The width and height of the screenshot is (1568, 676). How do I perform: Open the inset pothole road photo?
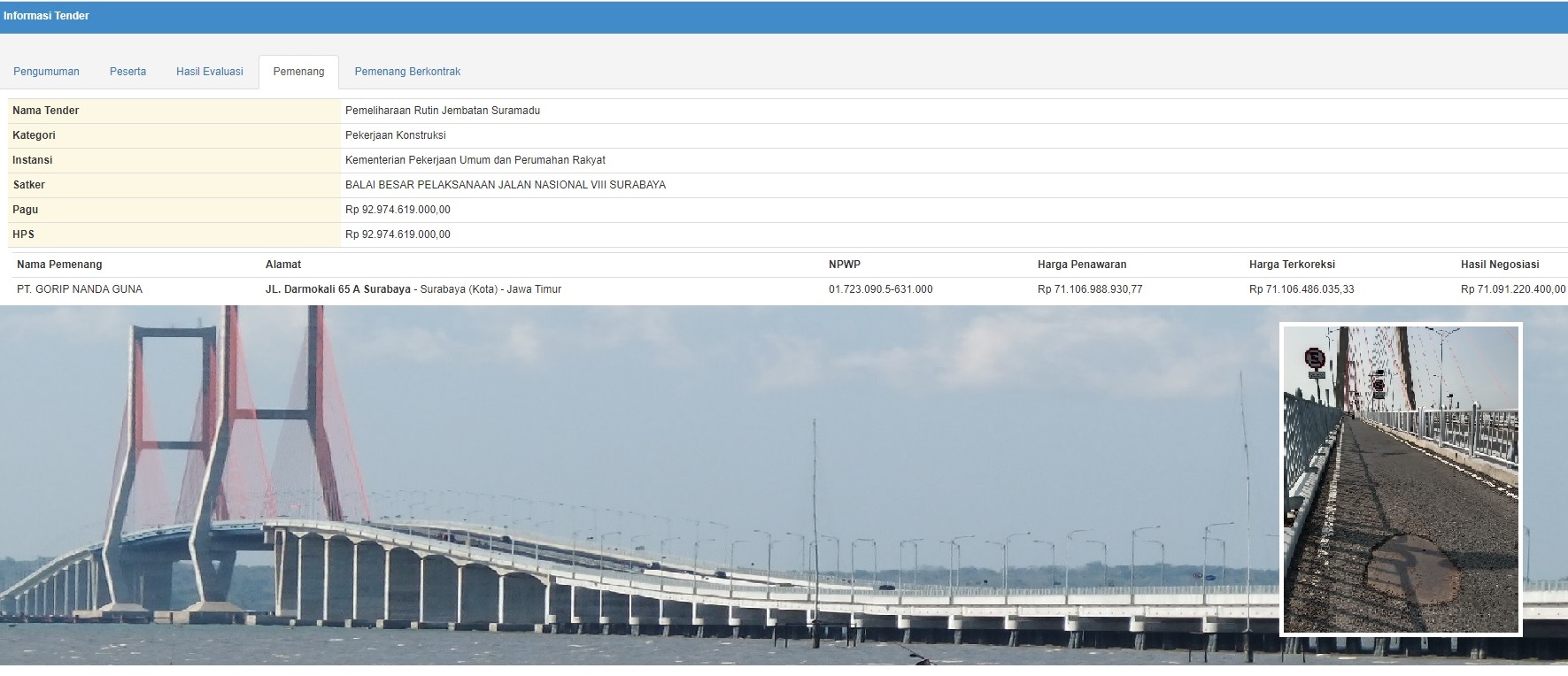coord(1401,479)
